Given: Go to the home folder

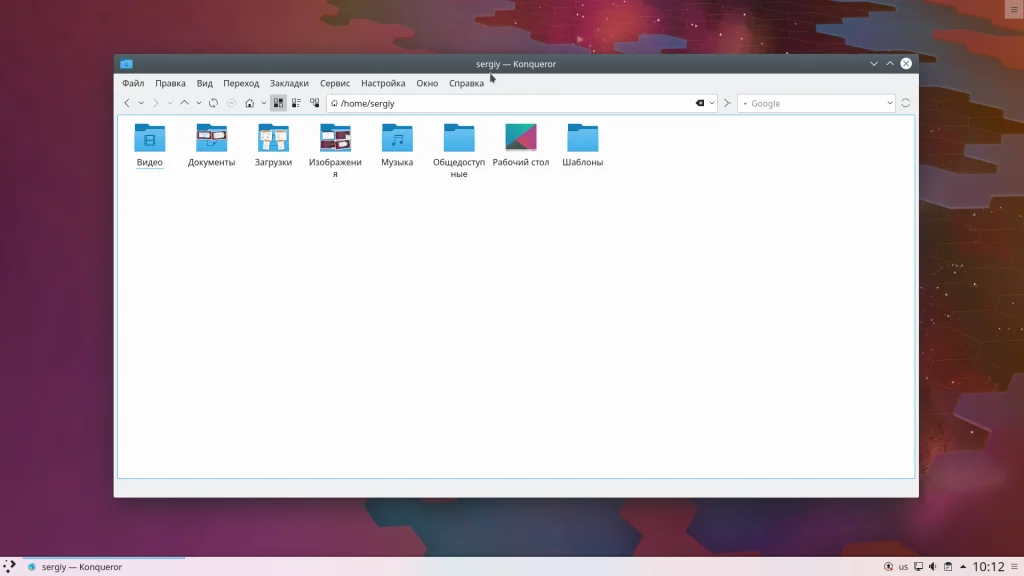Looking at the screenshot, I should click(x=249, y=103).
